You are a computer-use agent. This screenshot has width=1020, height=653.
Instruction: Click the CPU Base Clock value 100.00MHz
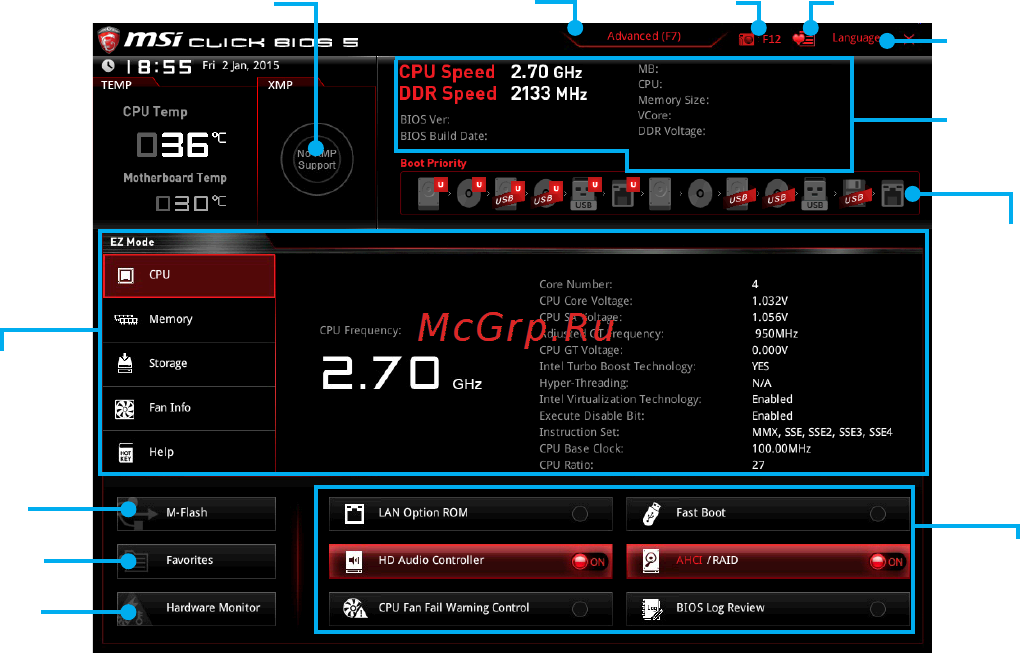(781, 449)
